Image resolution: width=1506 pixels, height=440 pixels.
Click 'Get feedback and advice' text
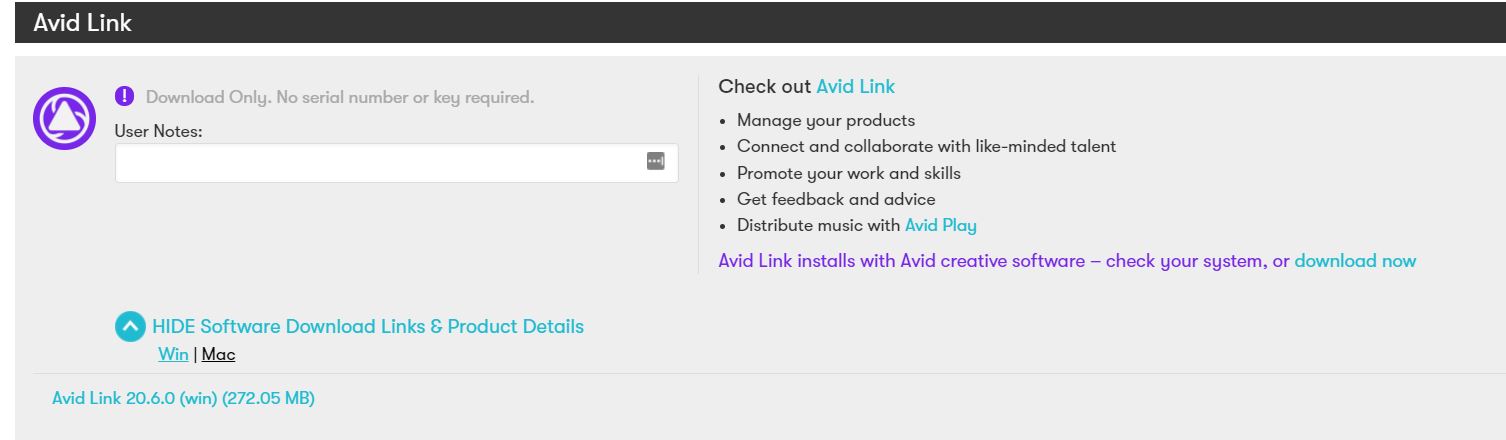(x=836, y=200)
